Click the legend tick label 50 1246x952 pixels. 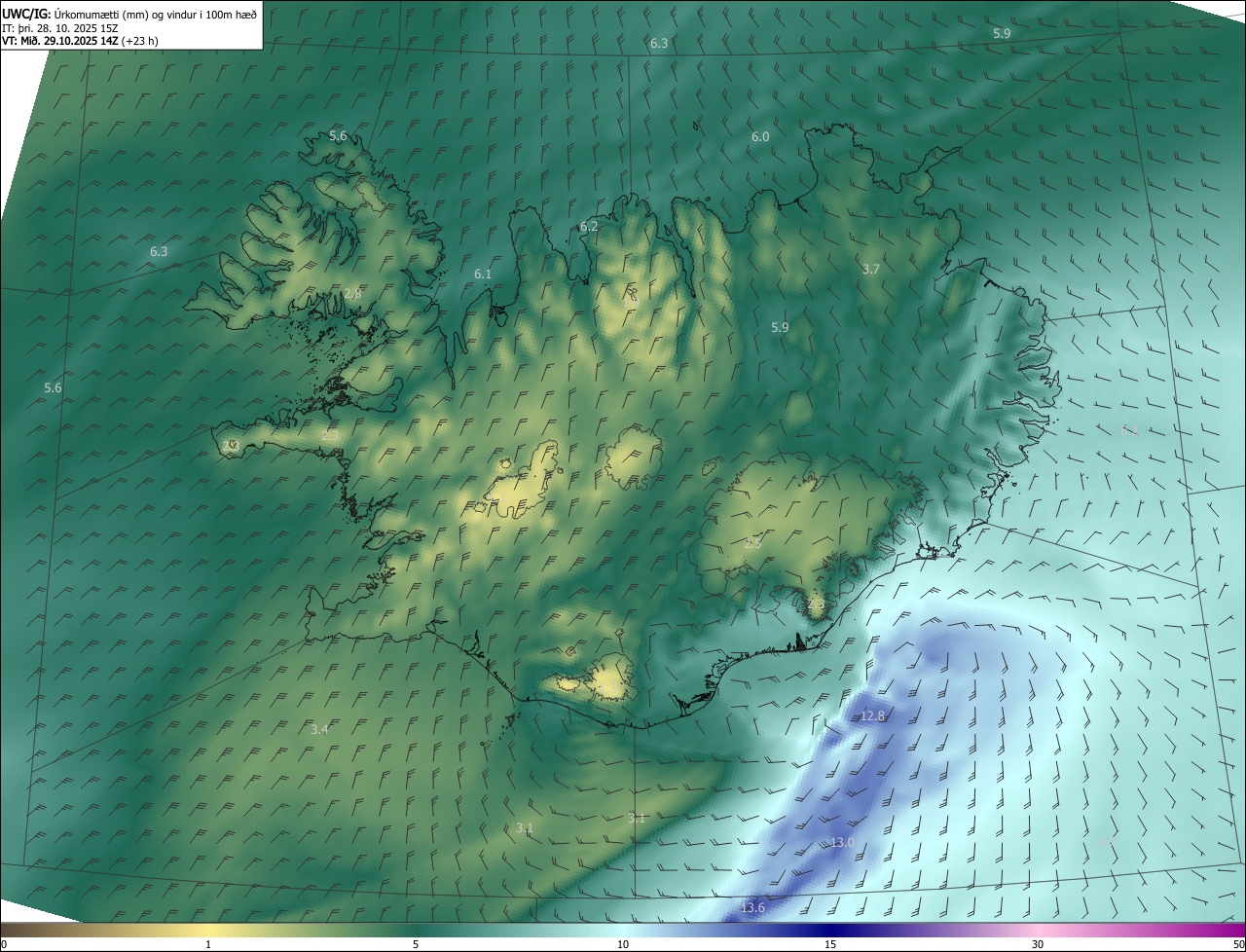(1238, 944)
